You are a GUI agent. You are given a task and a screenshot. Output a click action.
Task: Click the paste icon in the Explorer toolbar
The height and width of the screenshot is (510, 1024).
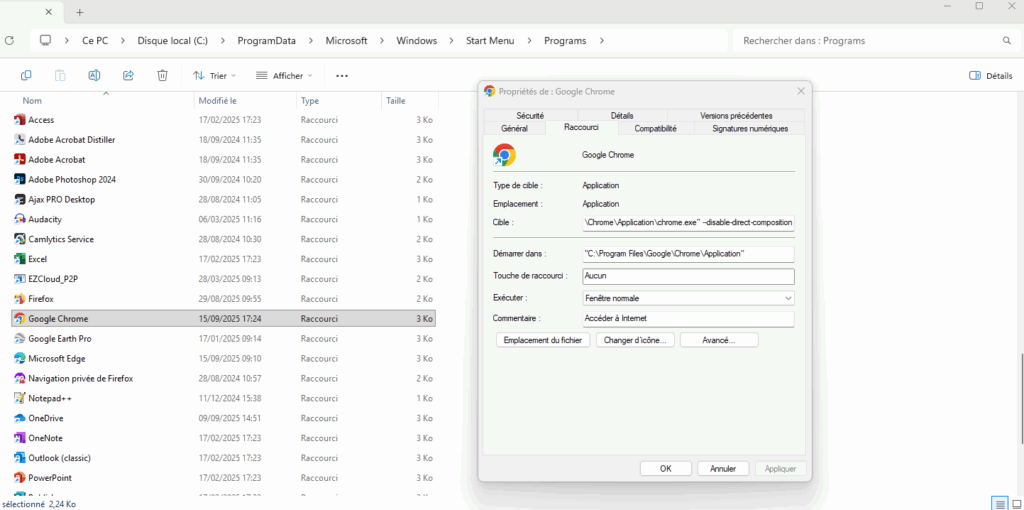click(x=60, y=76)
